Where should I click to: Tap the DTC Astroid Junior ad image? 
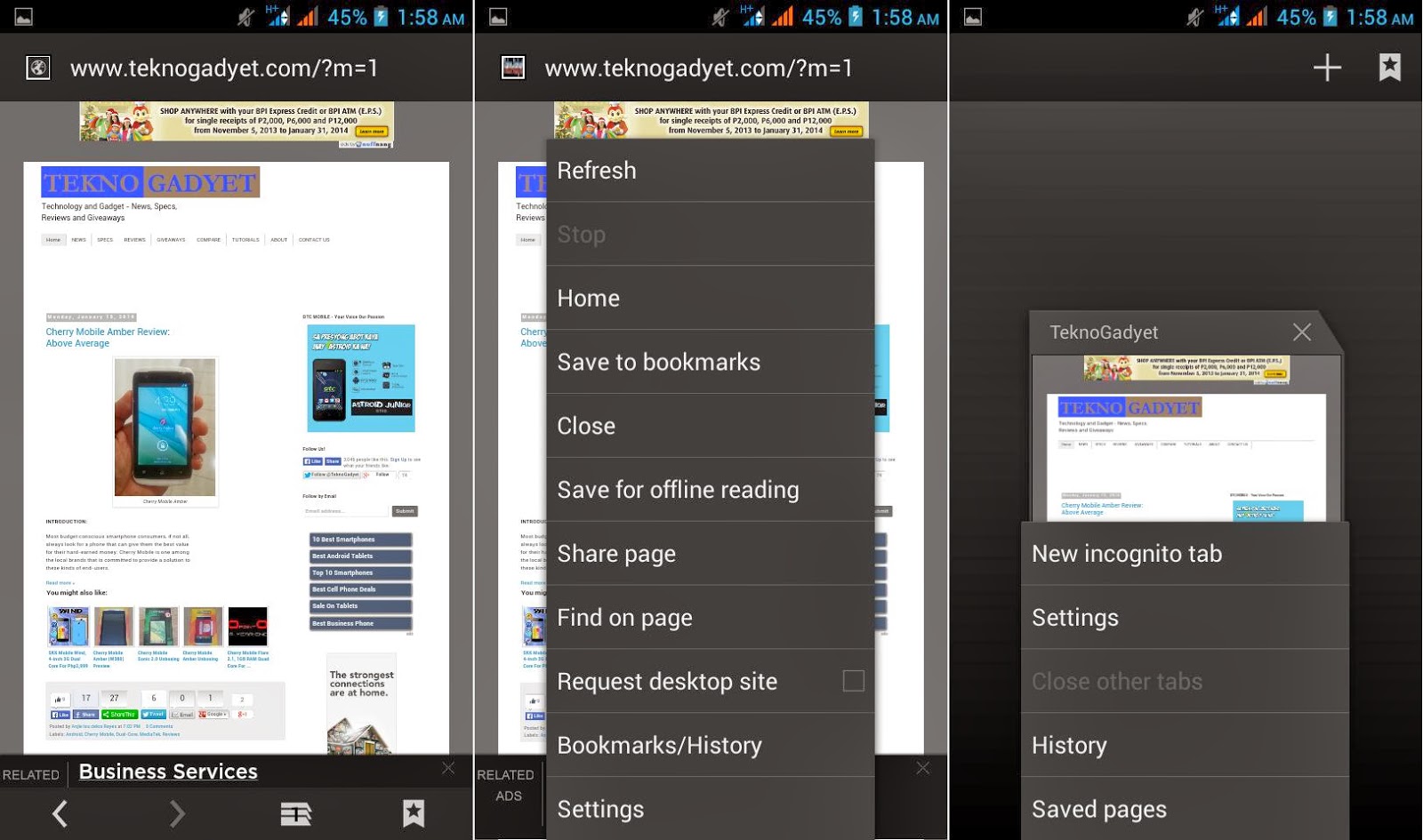pos(361,378)
